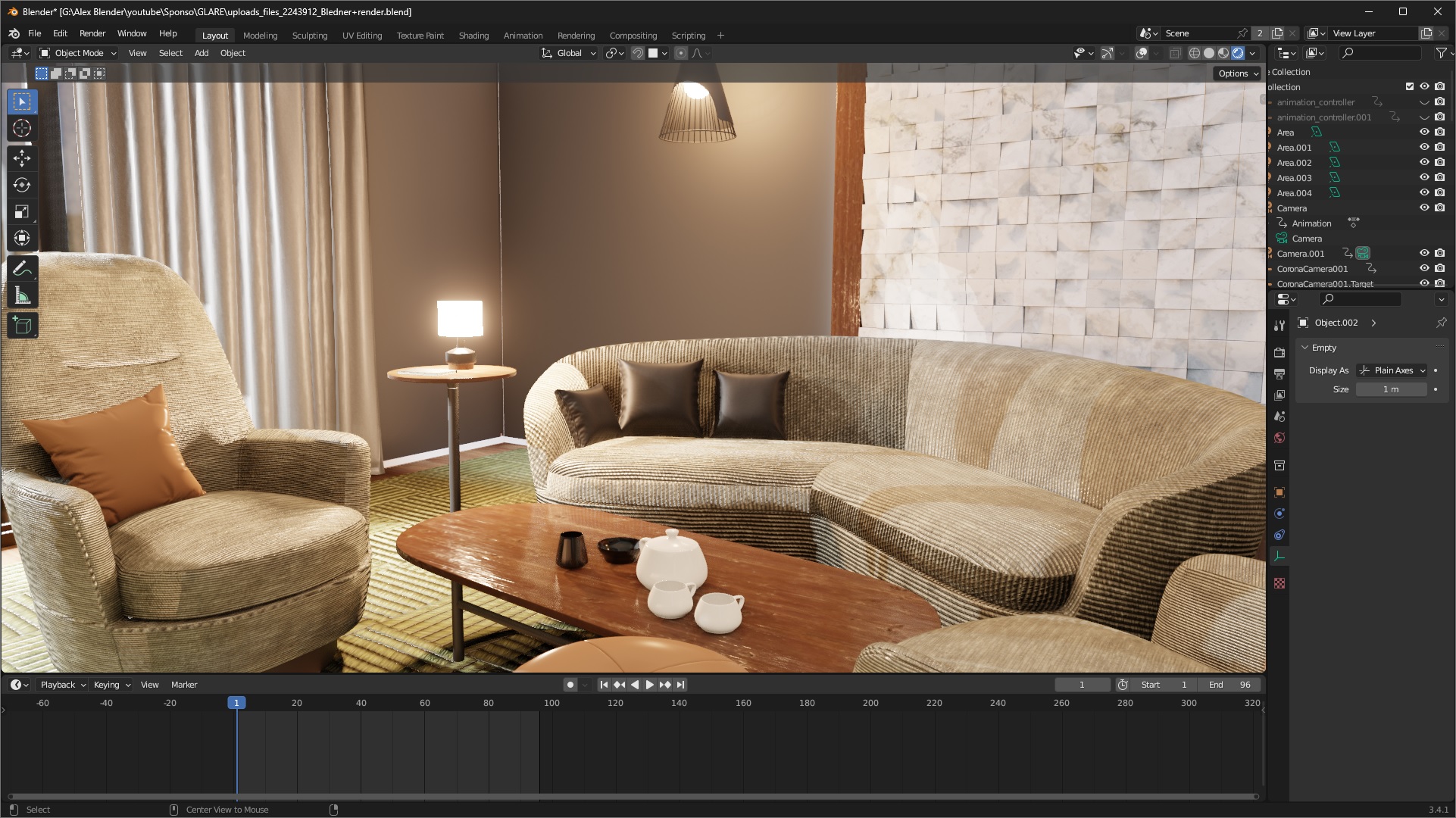Open the Render menu

(92, 33)
